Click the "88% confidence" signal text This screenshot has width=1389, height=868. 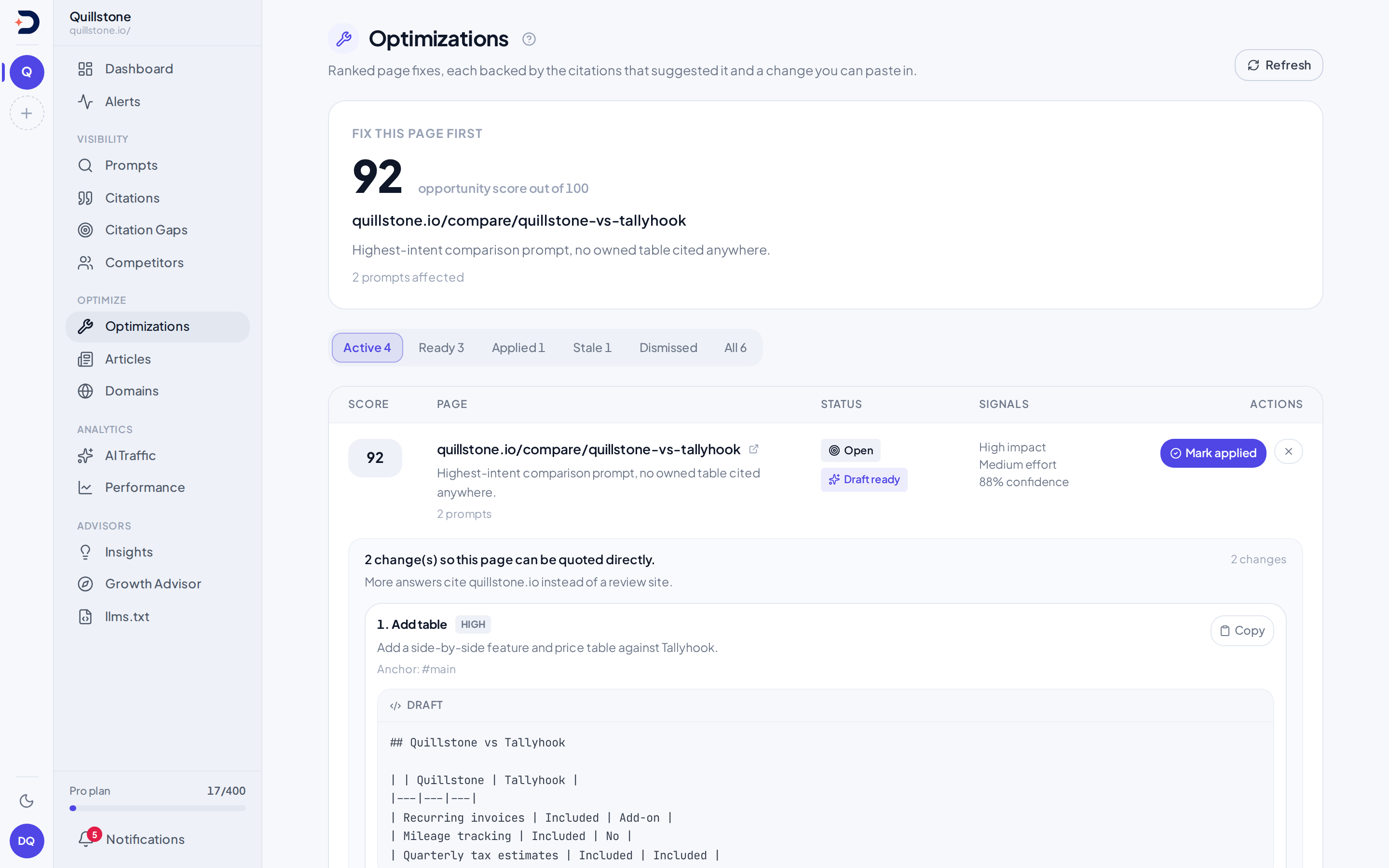1023,482
